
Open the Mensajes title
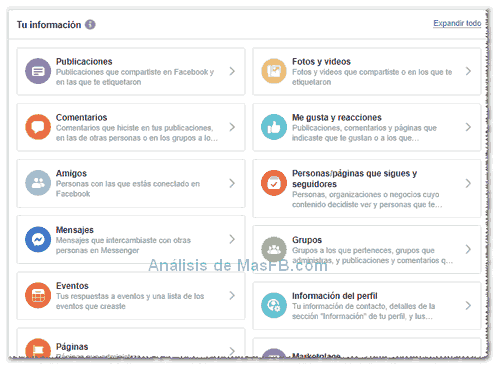(75, 230)
